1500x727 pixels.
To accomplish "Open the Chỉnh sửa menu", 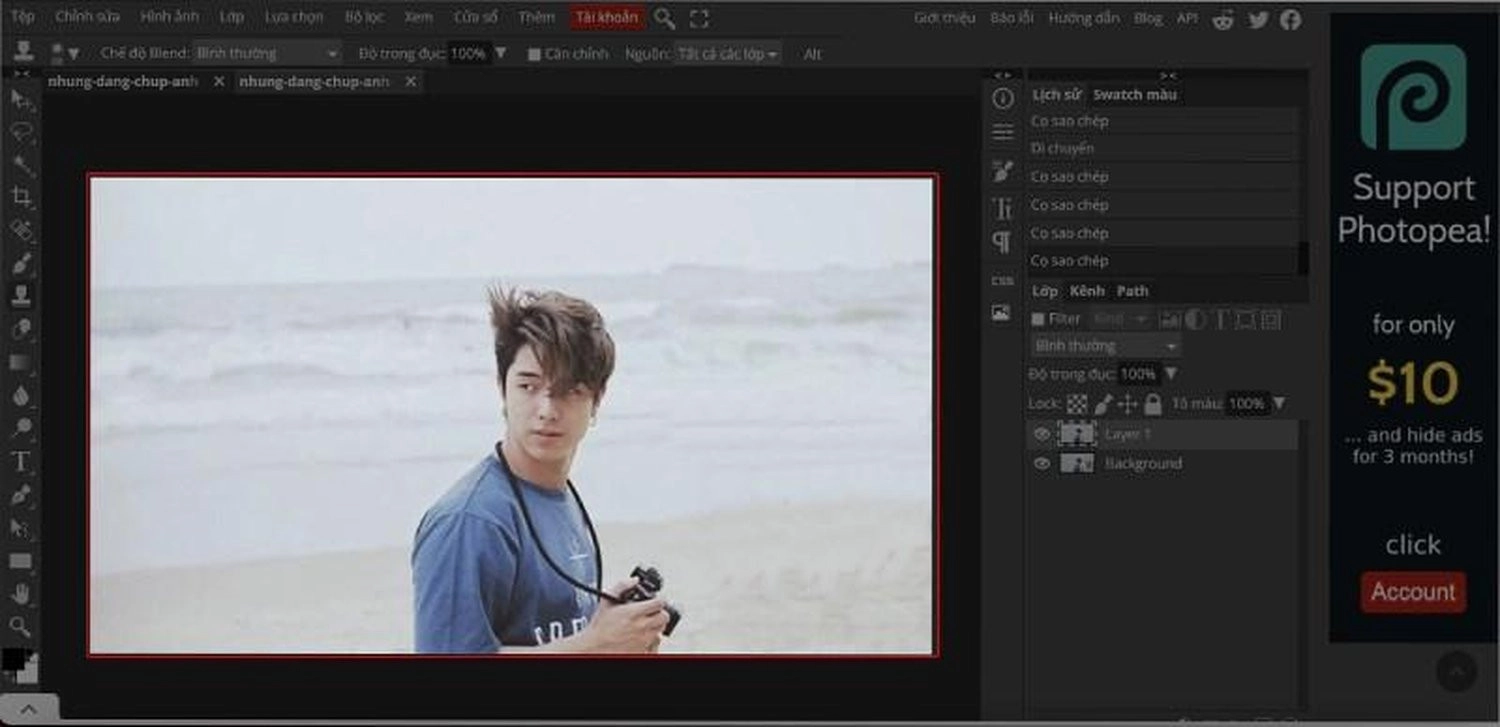I will [x=87, y=18].
